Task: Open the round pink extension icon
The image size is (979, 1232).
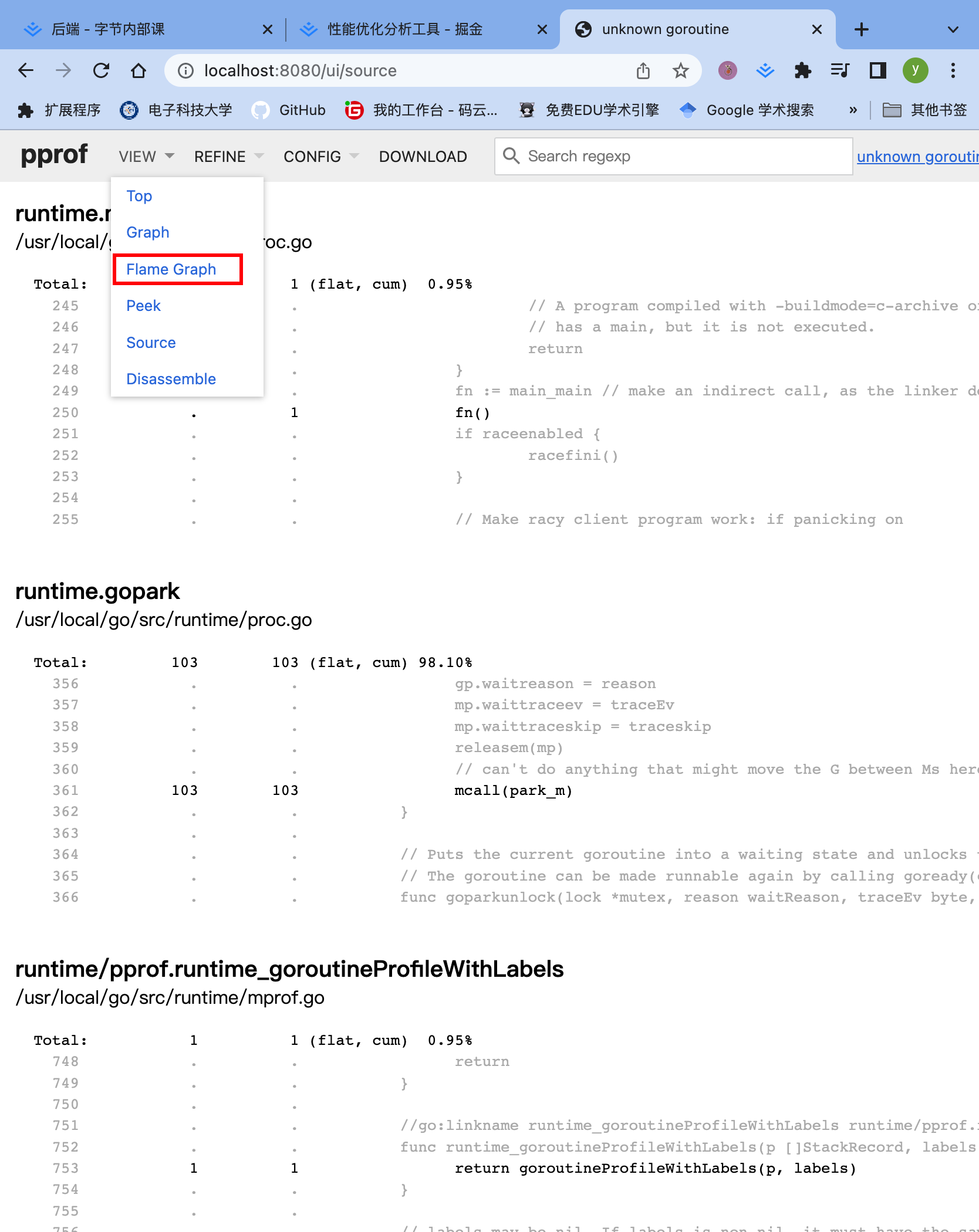Action: 728,71
